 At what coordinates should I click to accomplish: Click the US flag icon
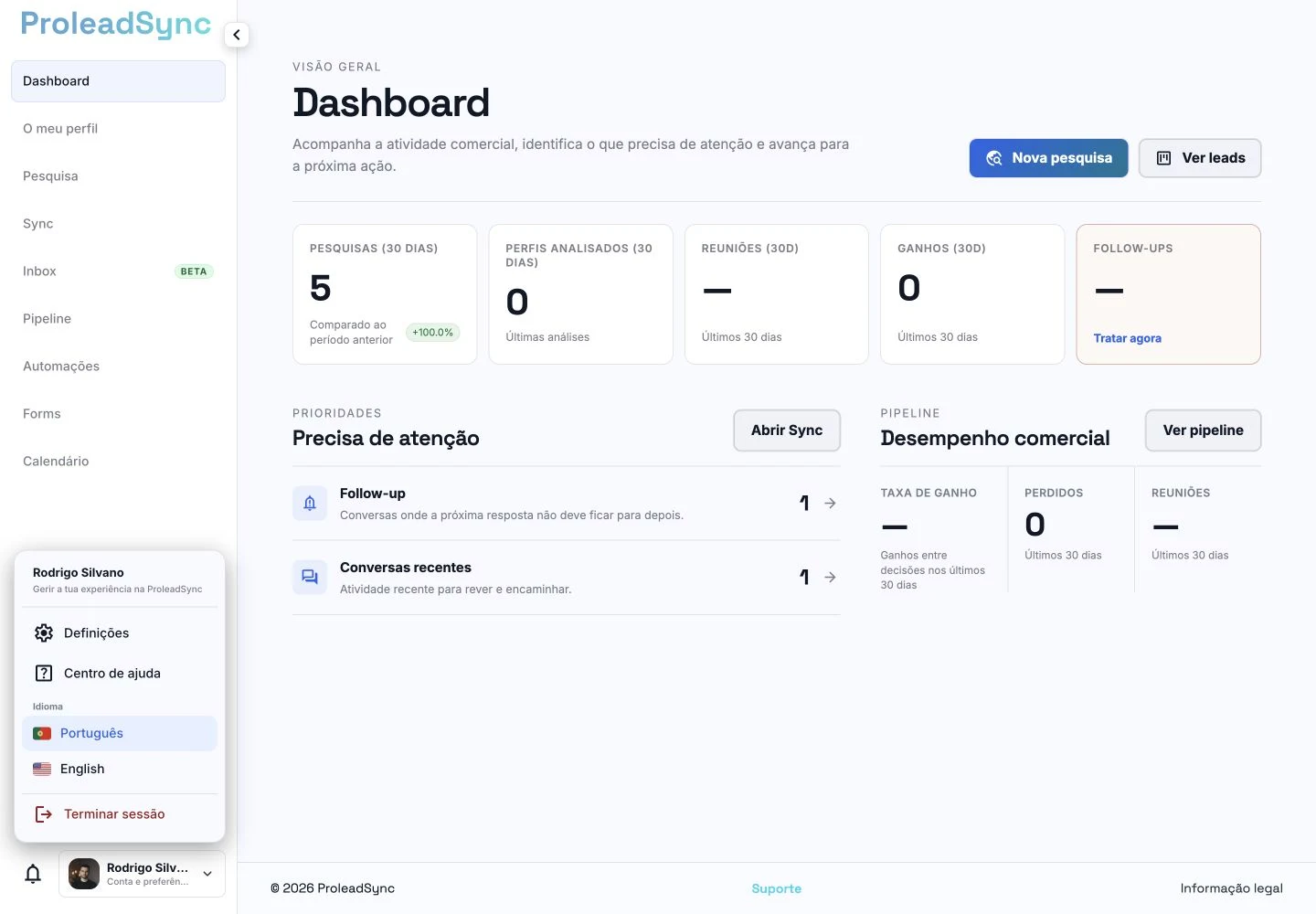click(x=42, y=770)
